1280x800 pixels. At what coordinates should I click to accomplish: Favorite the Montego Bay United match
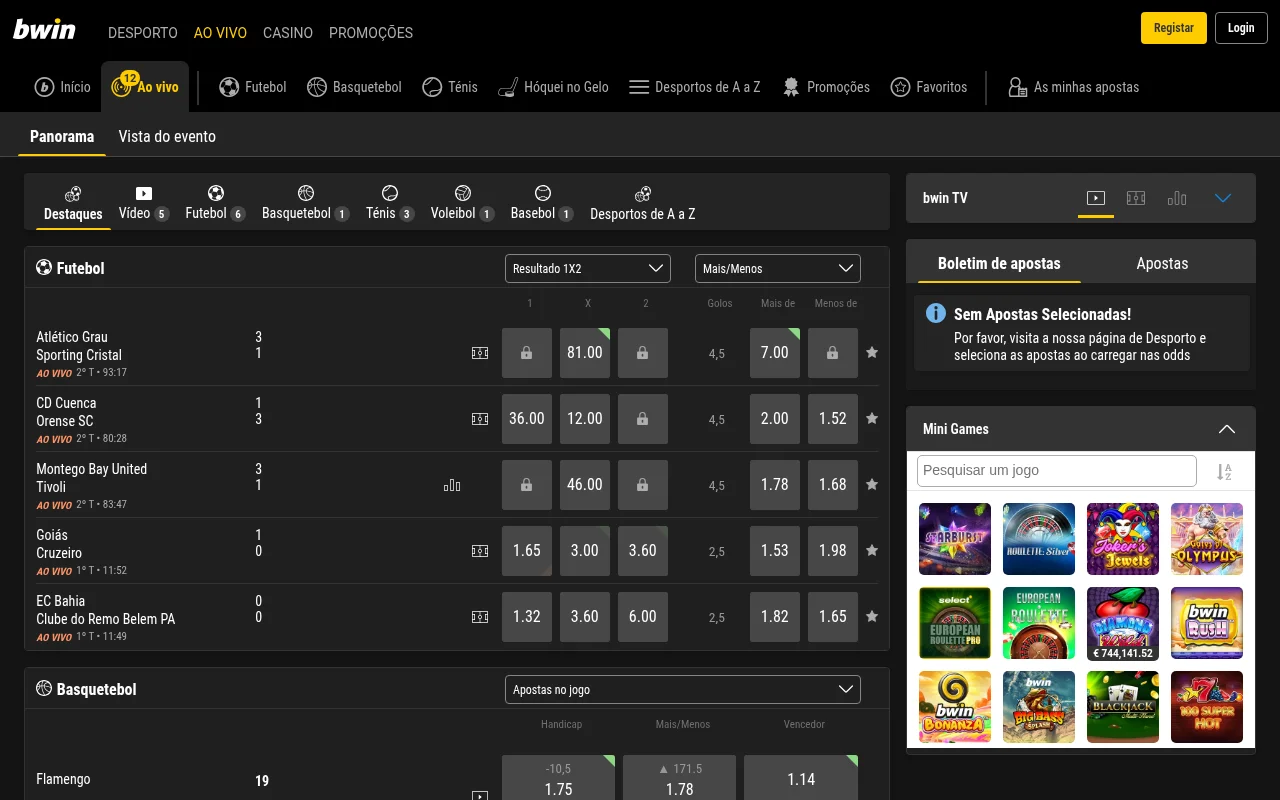tap(872, 485)
